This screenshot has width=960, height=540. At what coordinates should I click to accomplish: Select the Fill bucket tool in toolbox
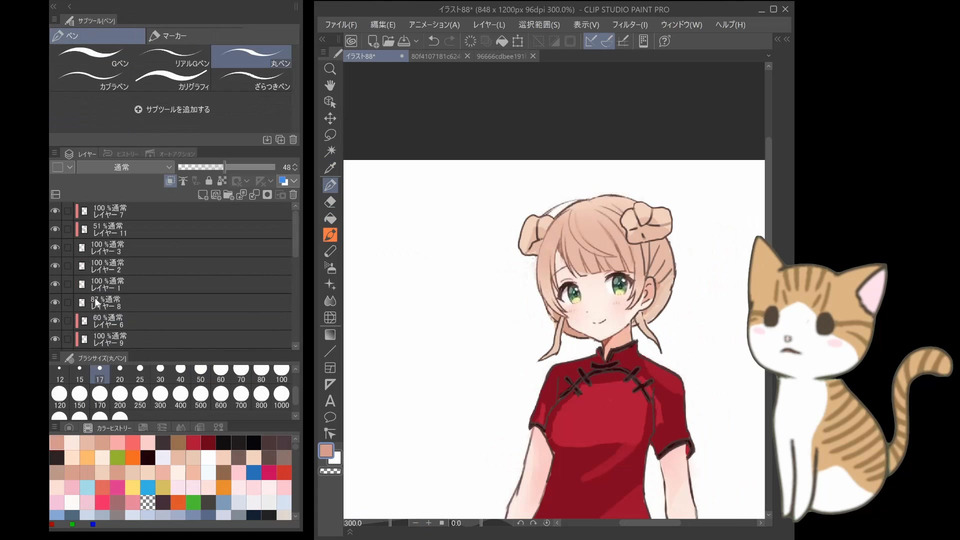tap(330, 218)
